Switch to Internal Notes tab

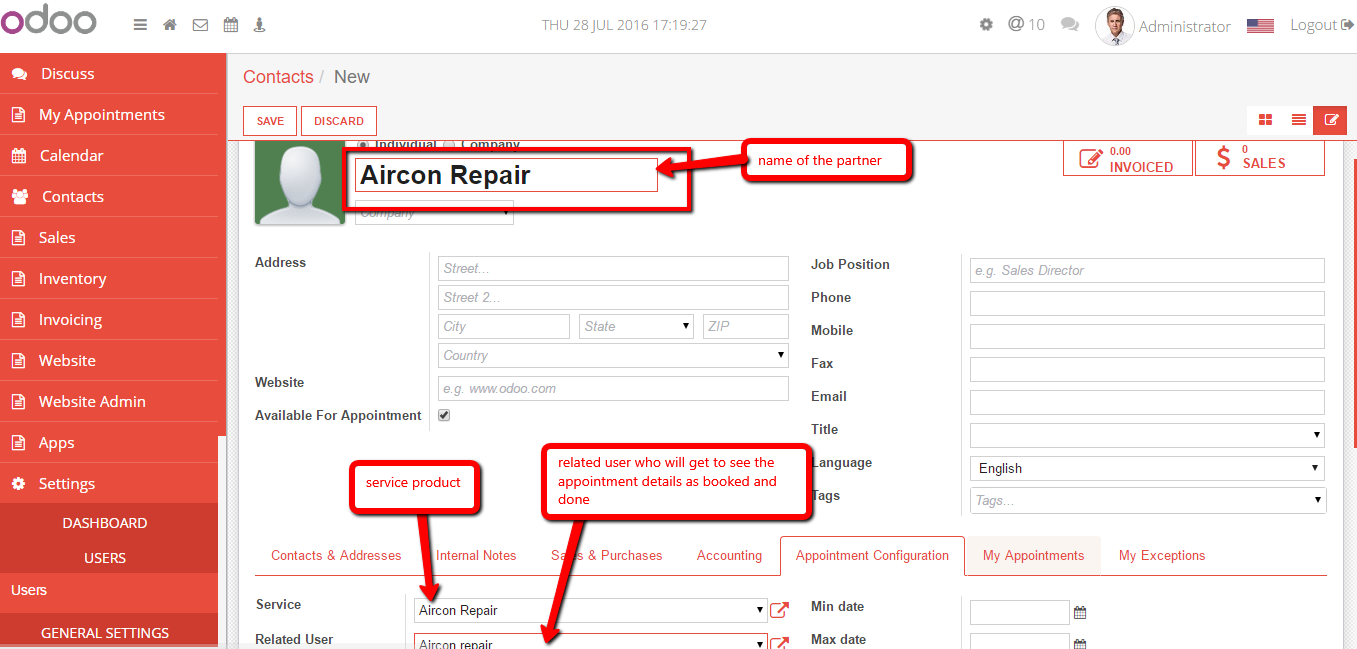point(476,556)
